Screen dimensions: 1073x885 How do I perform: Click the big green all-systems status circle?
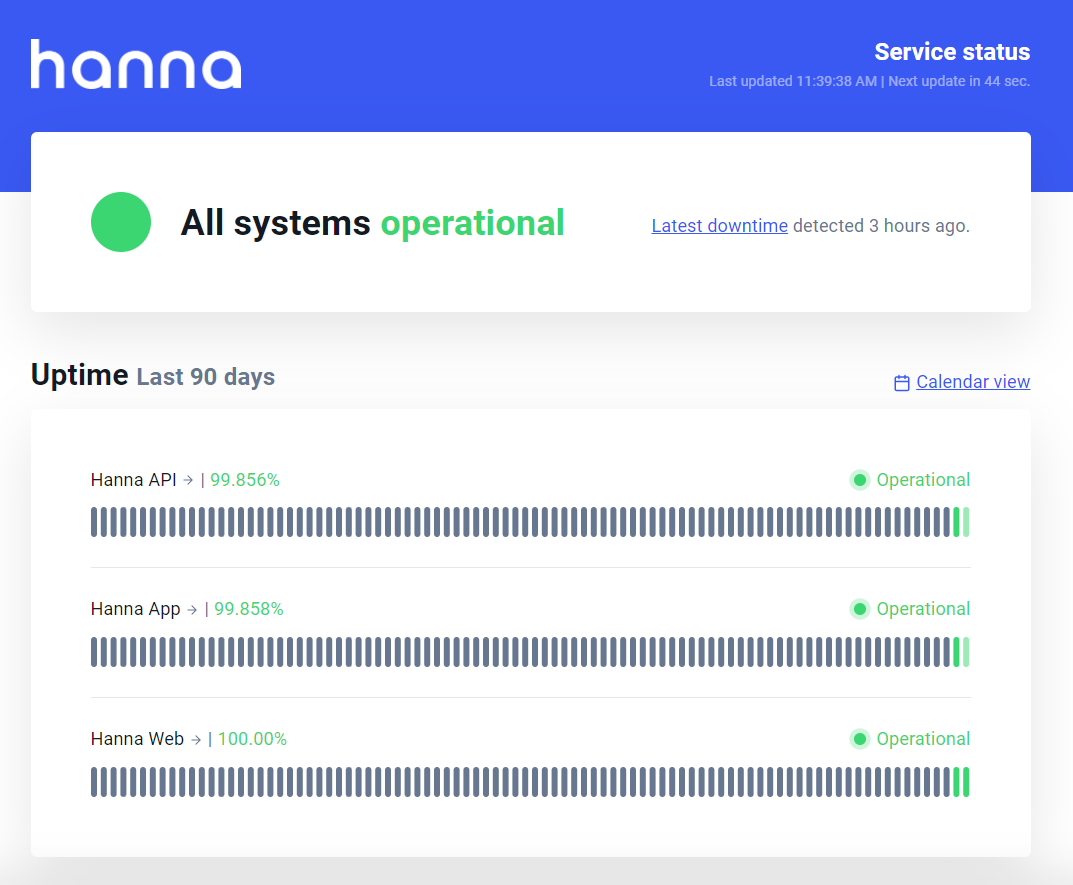120,222
